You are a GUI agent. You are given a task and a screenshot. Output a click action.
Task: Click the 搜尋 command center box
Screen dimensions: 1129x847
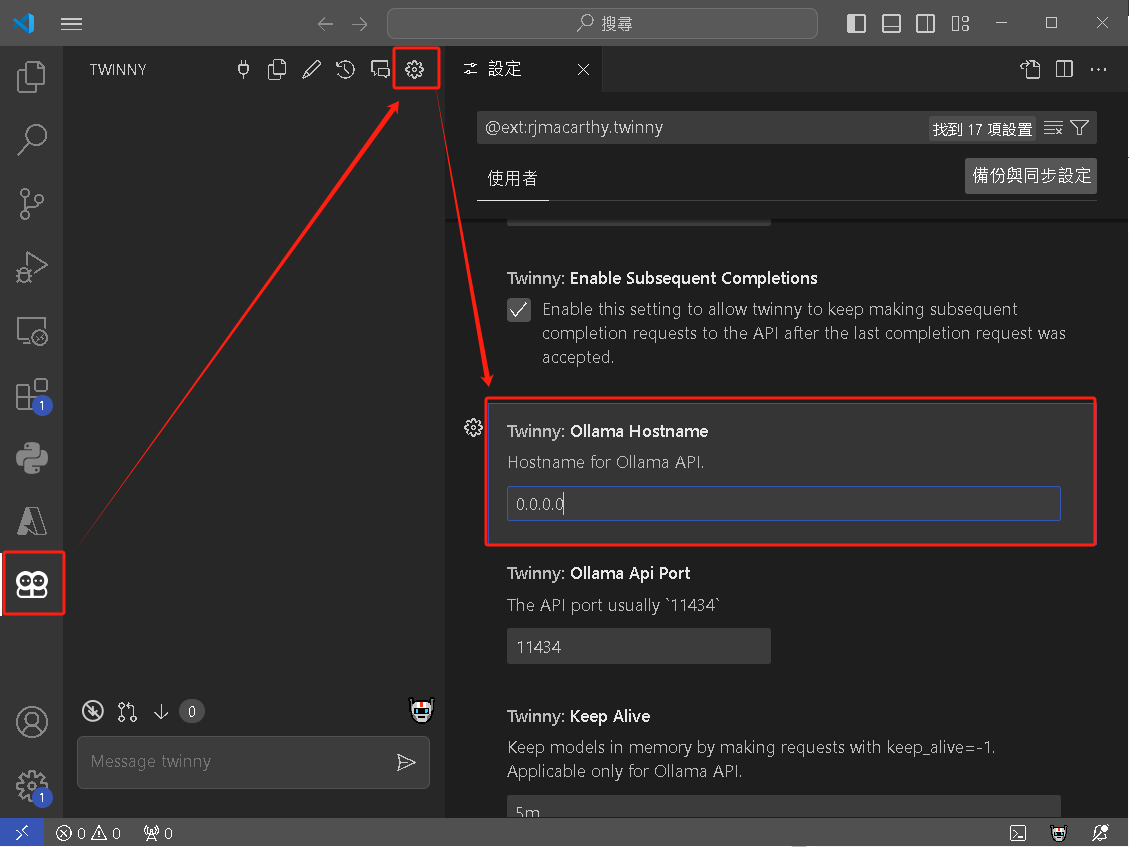tap(602, 24)
